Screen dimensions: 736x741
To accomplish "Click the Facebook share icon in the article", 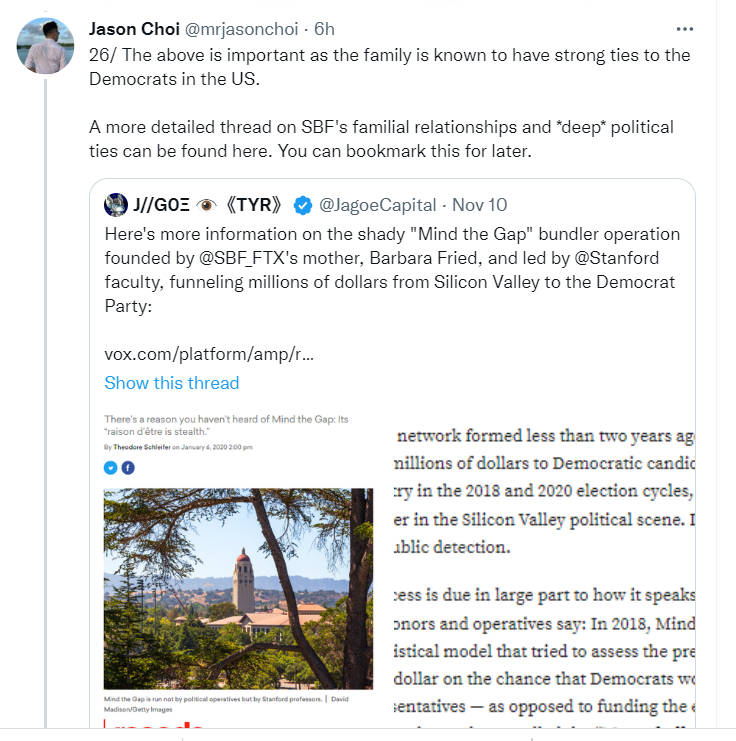I will (126, 468).
